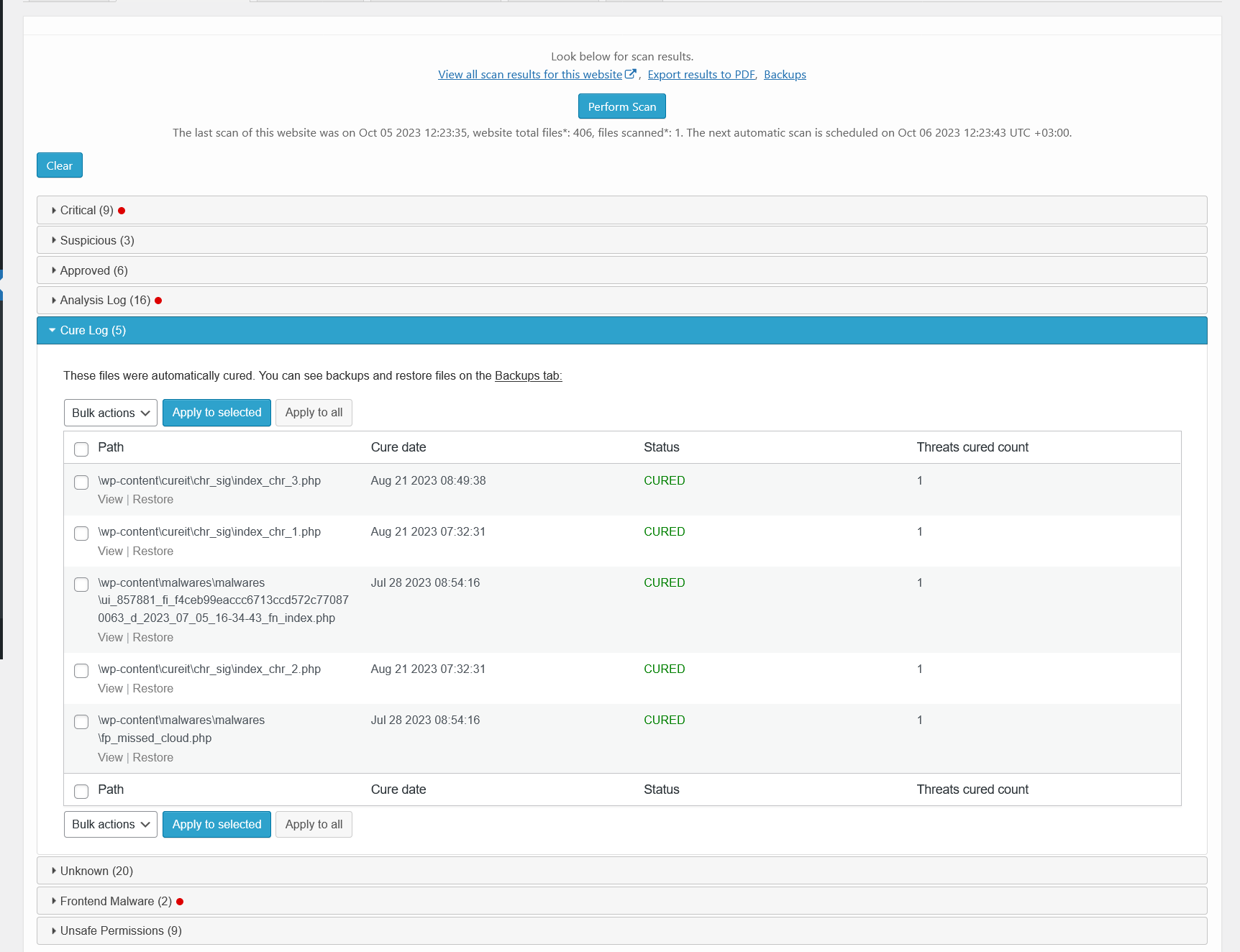Click Restore under the fn_index.php file
The image size is (1240, 952).
(153, 637)
